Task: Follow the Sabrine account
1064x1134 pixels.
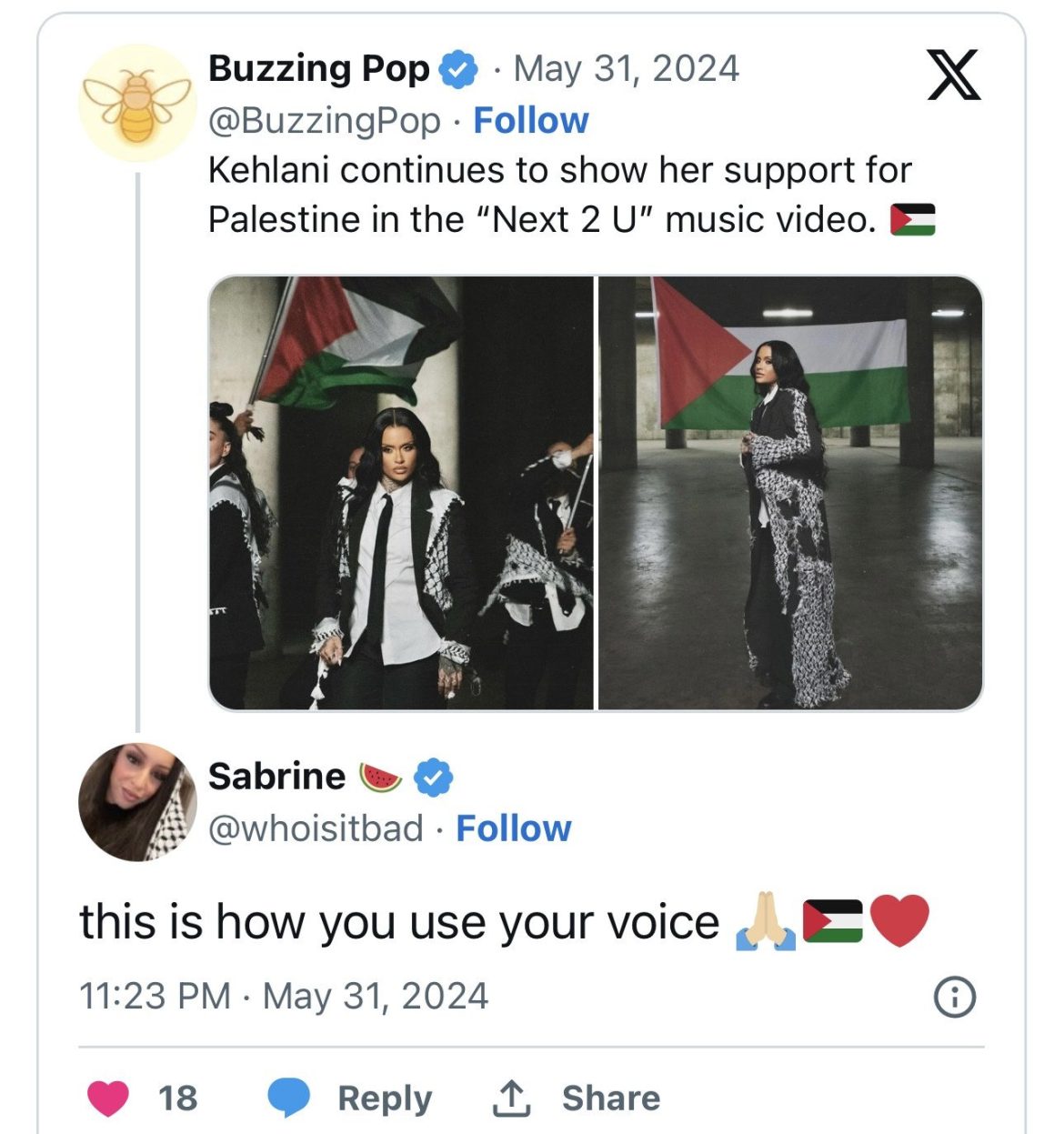Action: pos(514,828)
